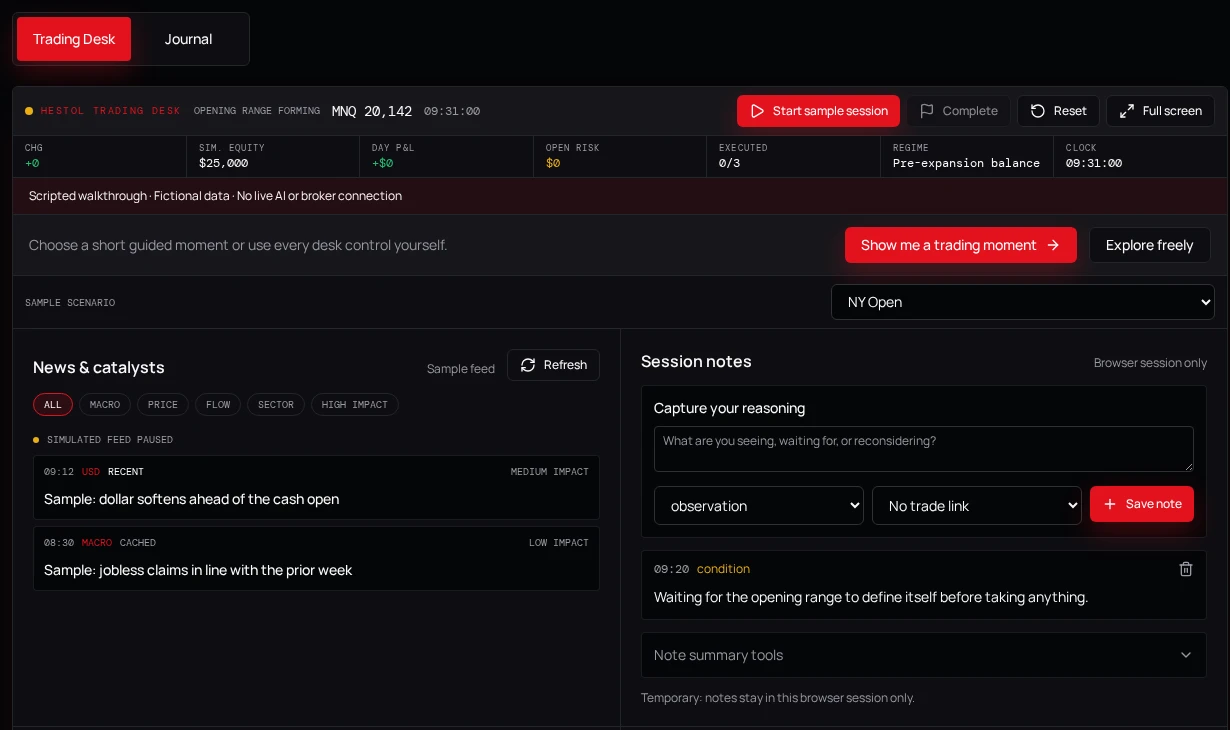This screenshot has height=730, width=1230.
Task: Switch to the Trading Desk tab
Action: click(74, 39)
